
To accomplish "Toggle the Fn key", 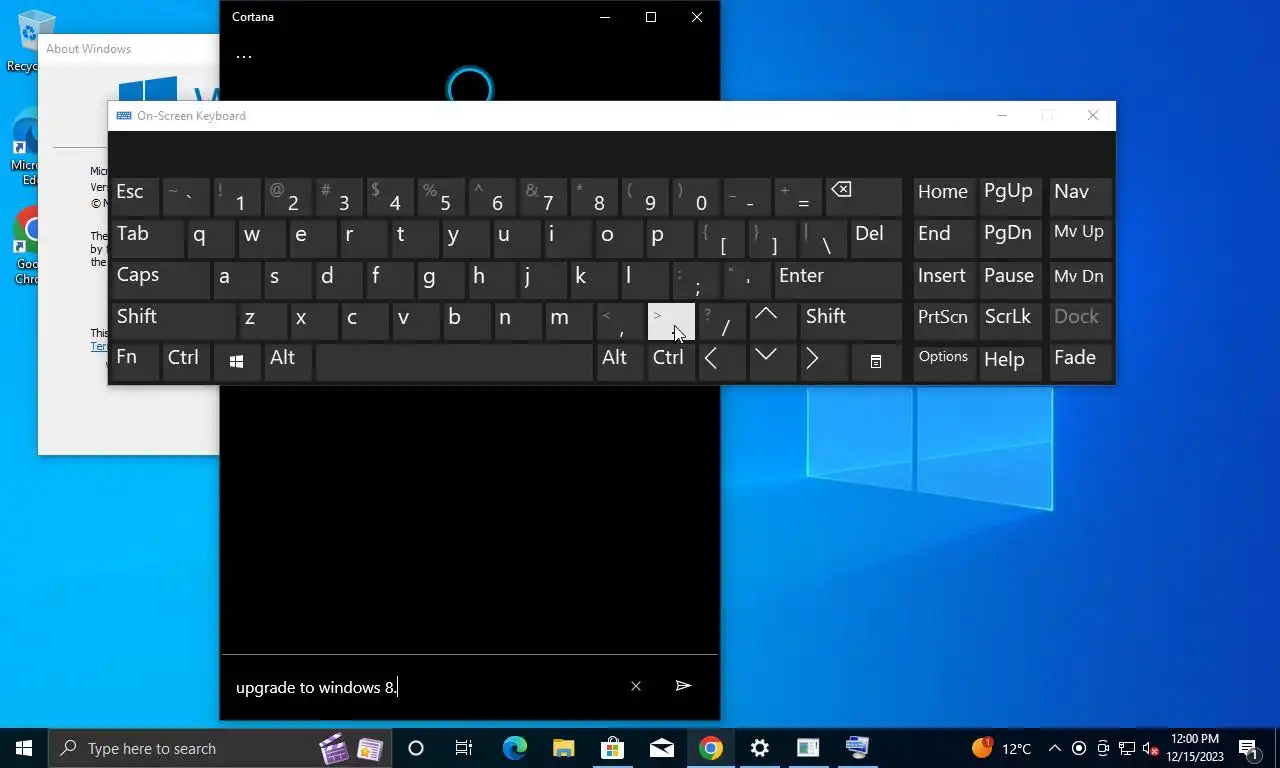I will coord(135,362).
